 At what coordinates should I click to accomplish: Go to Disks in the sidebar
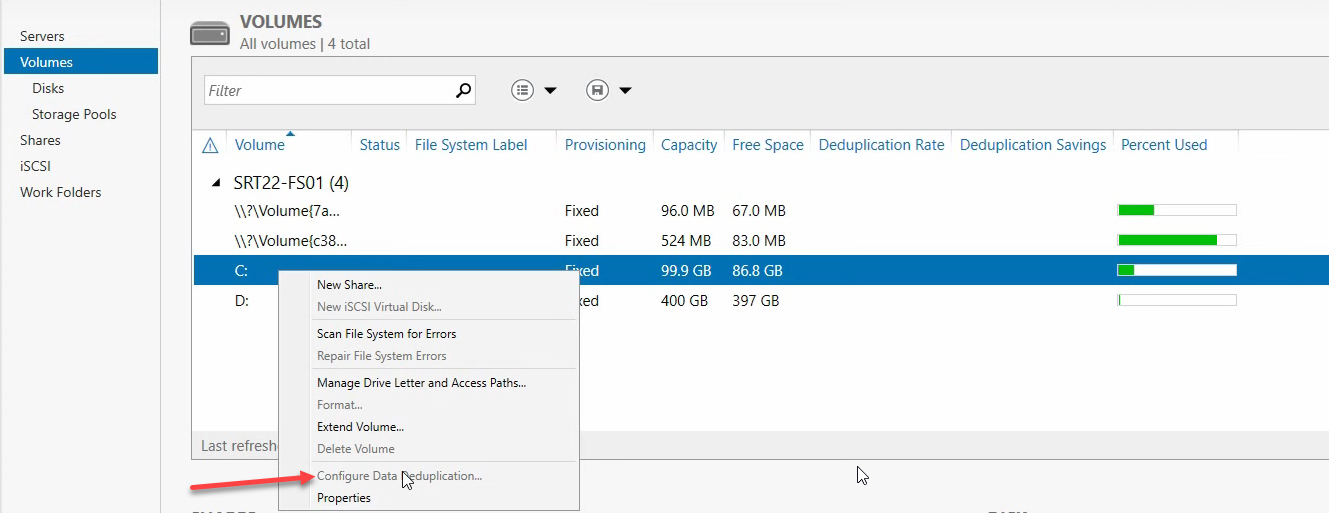(x=48, y=88)
